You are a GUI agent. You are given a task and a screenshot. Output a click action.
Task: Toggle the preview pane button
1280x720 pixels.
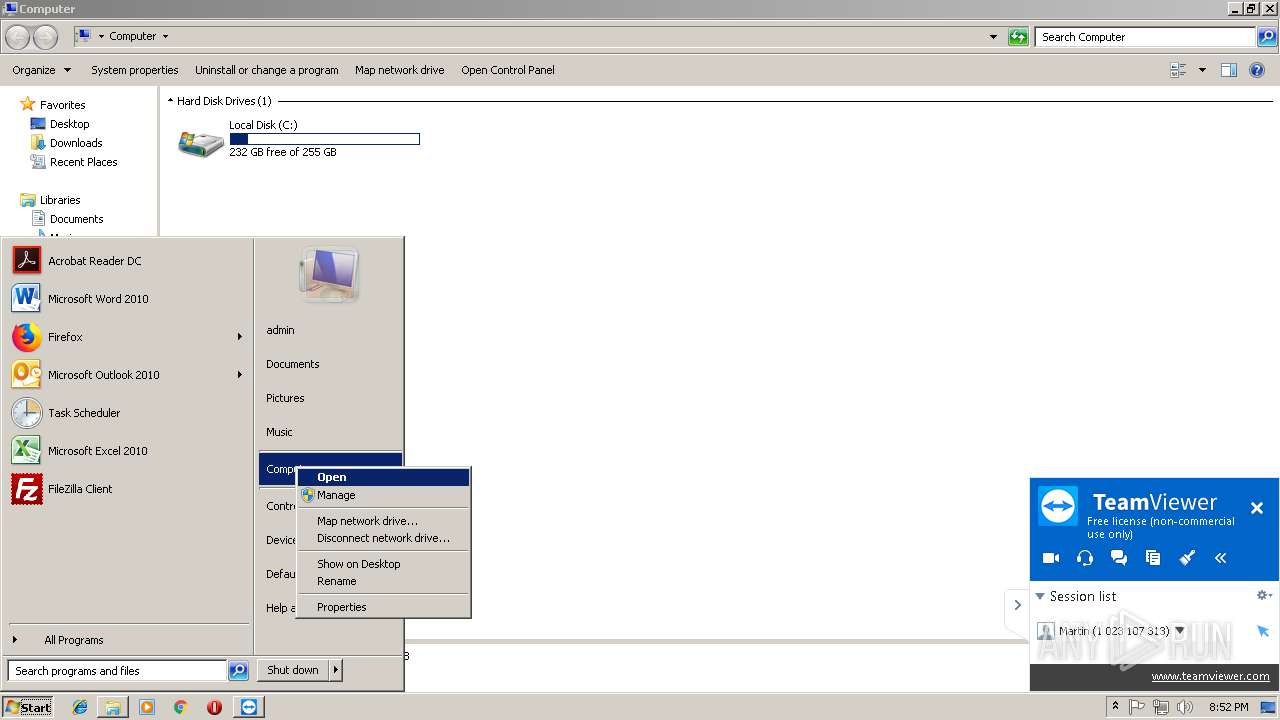point(1229,70)
